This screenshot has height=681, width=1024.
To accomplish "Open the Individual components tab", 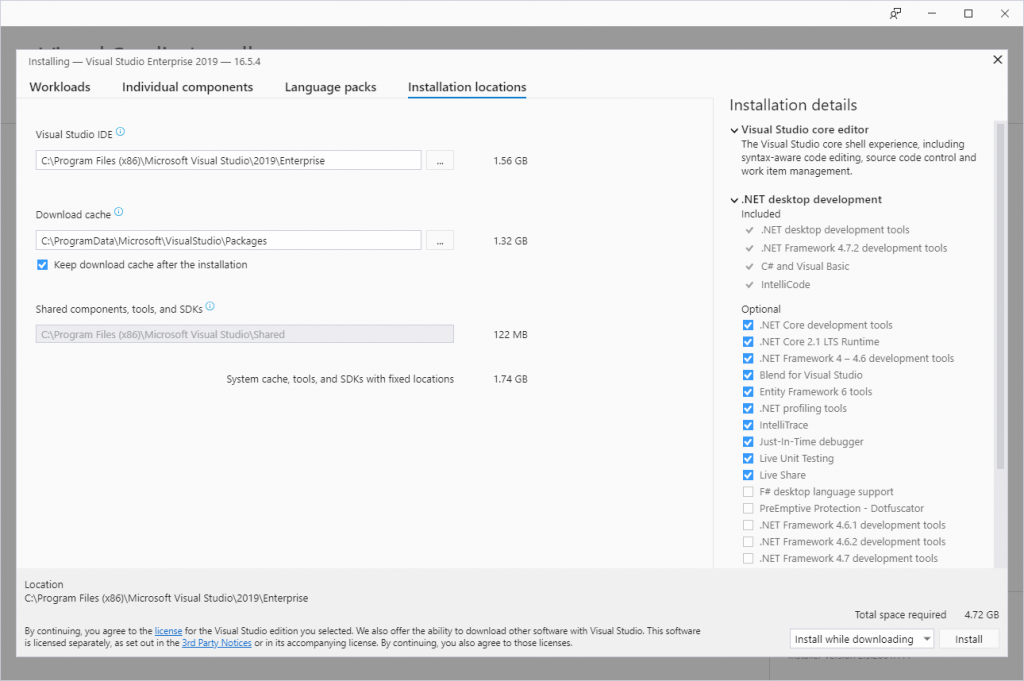I will 187,87.
